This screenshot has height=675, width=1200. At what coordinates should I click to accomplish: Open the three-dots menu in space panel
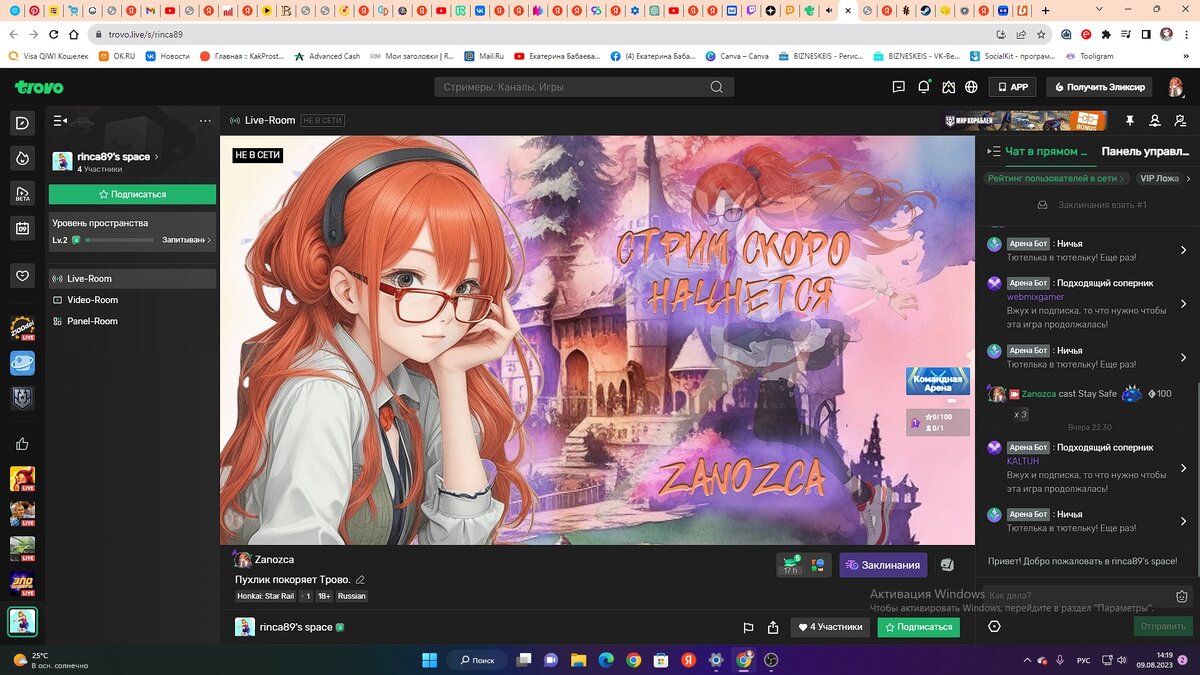(x=205, y=120)
